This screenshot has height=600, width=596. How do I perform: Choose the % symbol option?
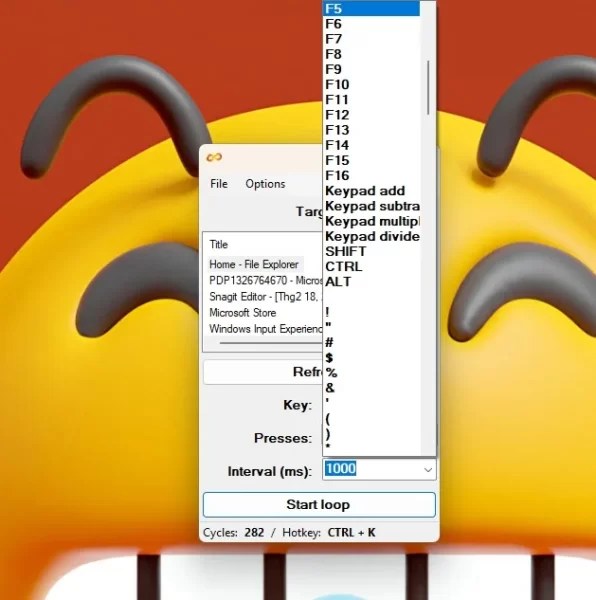[x=371, y=372]
